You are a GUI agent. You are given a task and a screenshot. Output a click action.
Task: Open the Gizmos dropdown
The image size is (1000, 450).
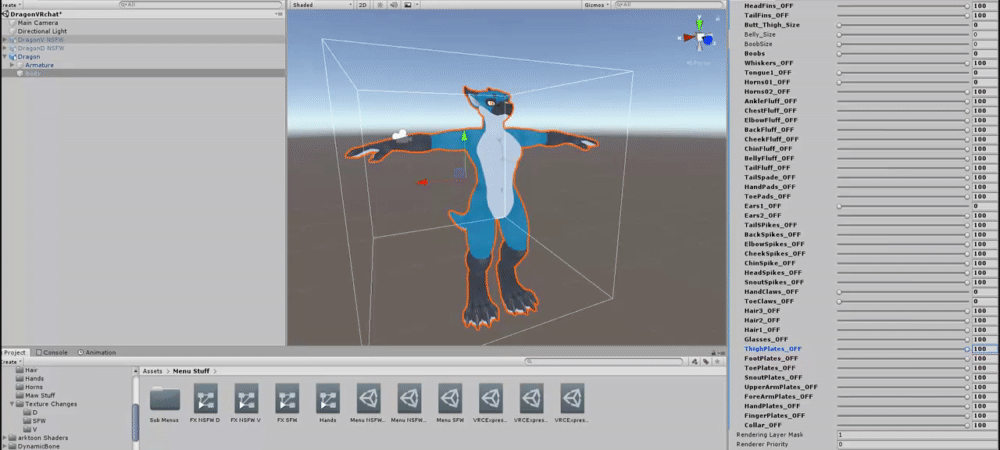(596, 4)
